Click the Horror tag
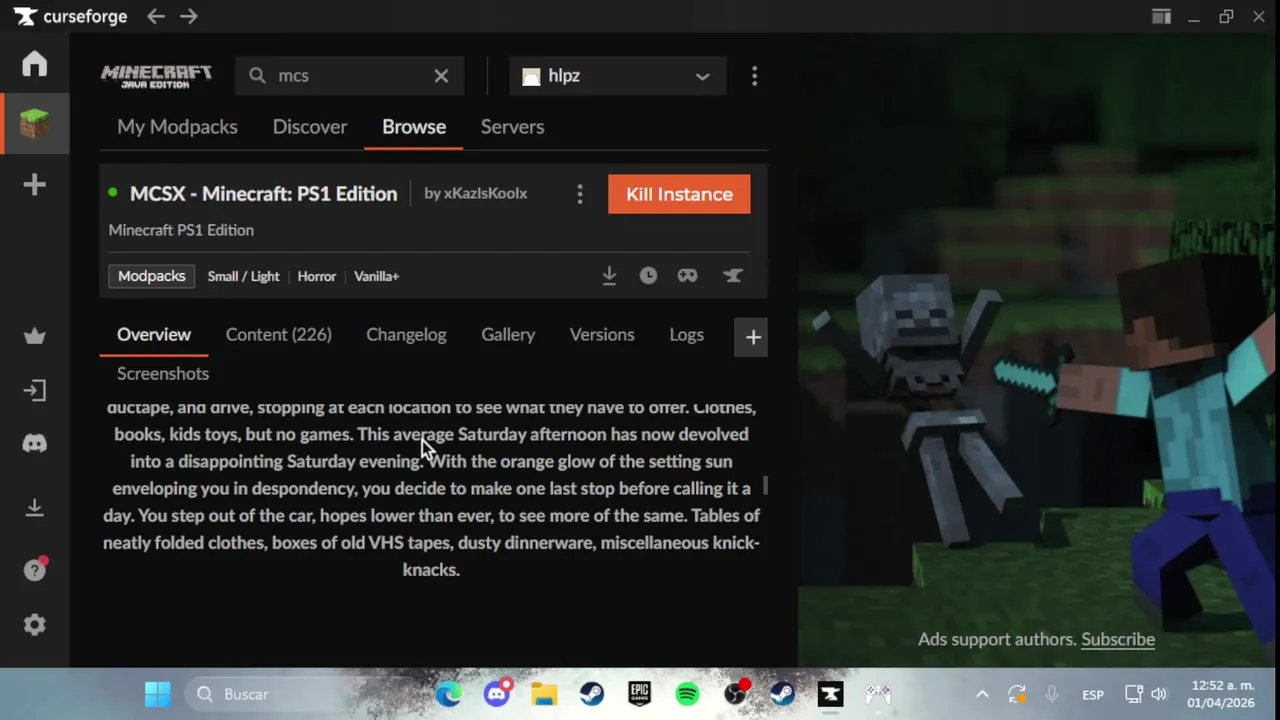The image size is (1280, 720). click(x=317, y=276)
